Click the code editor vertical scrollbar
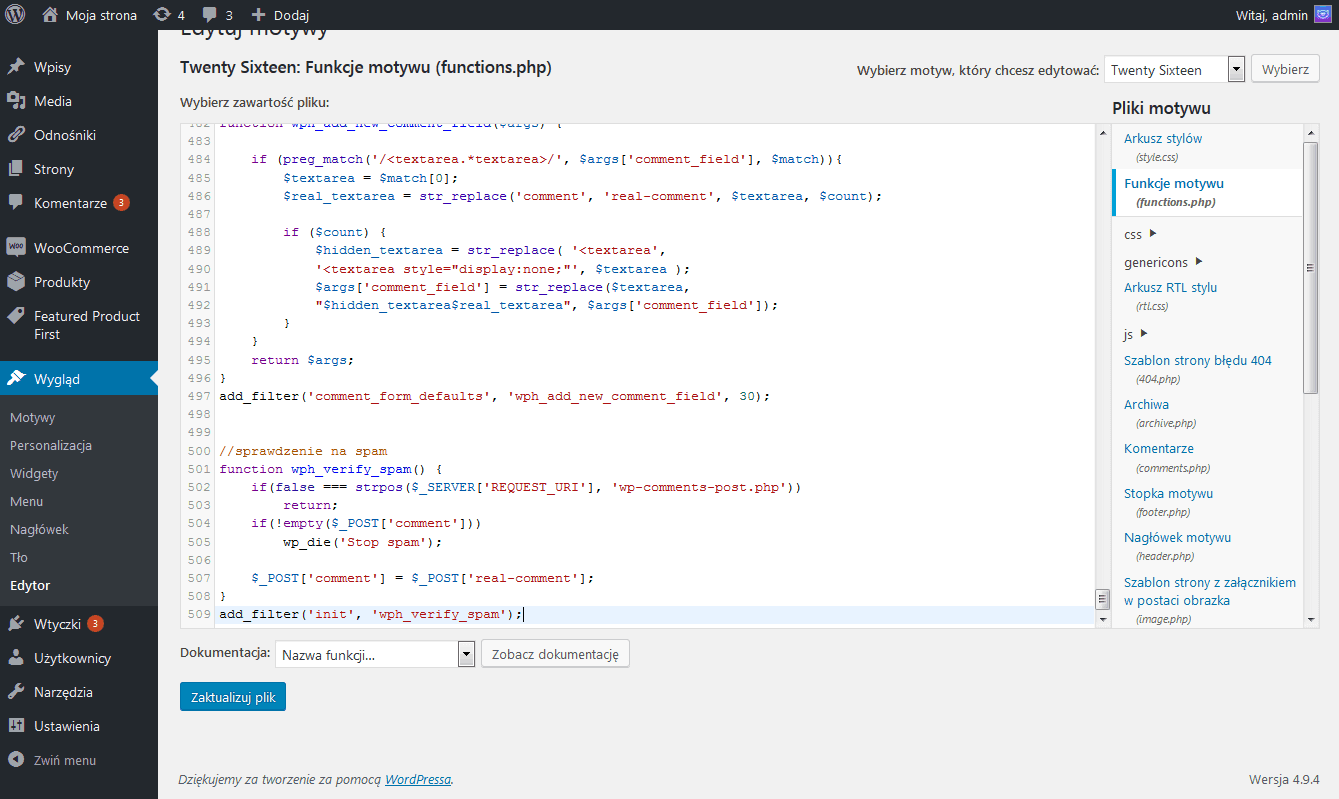 (x=1103, y=375)
